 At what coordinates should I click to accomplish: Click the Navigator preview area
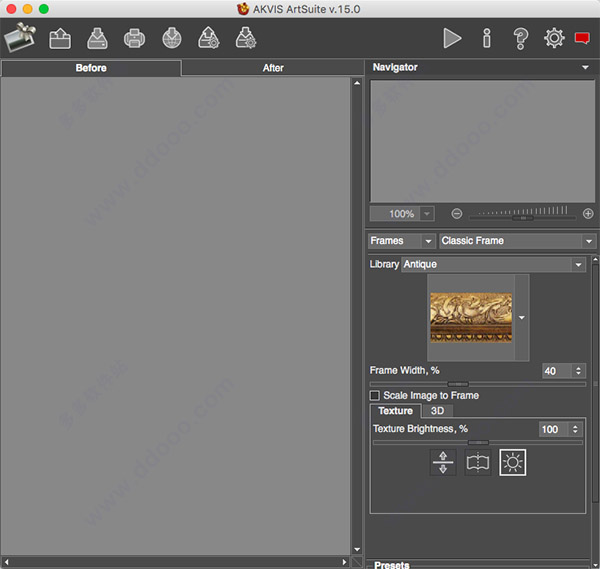482,141
